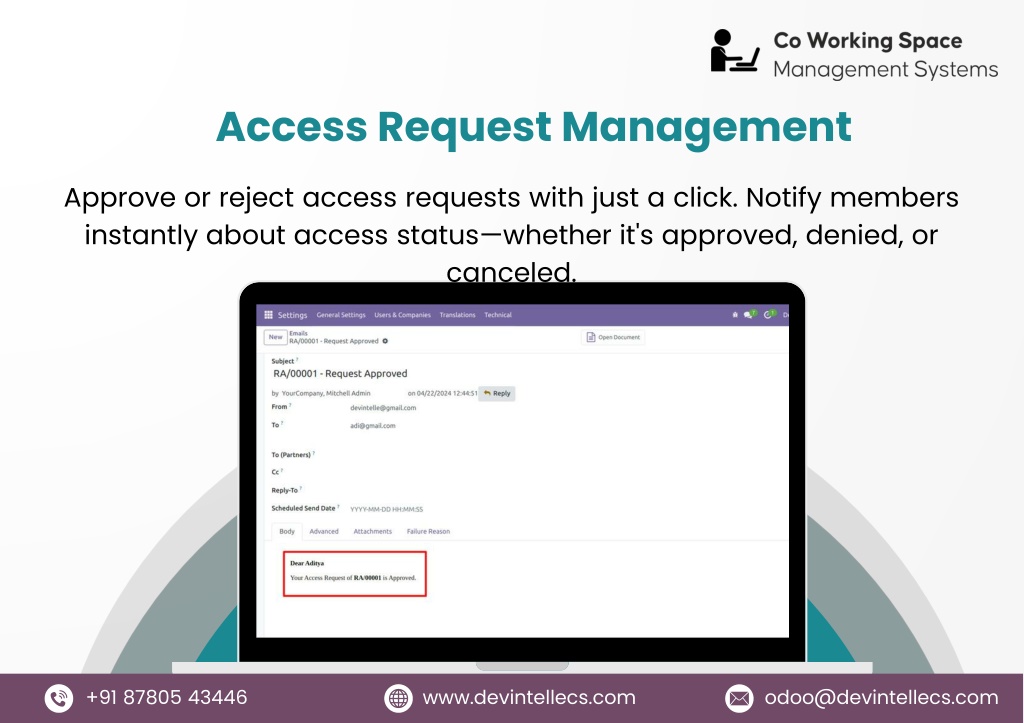Click the To address adi@gmail.com
The height and width of the screenshot is (723, 1024).
372,426
